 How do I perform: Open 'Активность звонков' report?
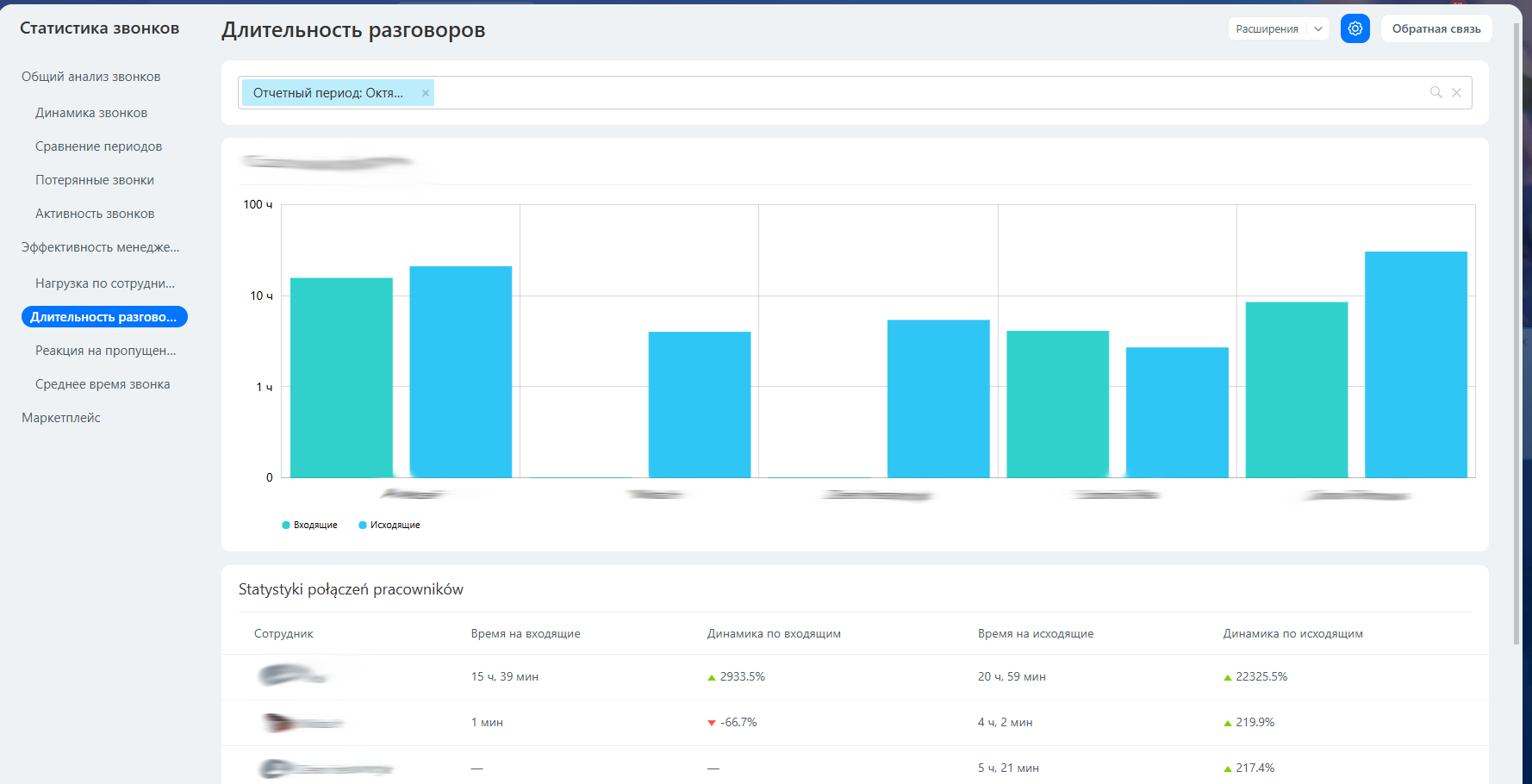tap(95, 214)
